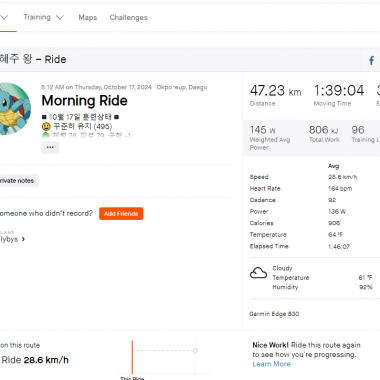Click the 혜주 왕 – Ride header
The image size is (380, 380).
[33, 59]
